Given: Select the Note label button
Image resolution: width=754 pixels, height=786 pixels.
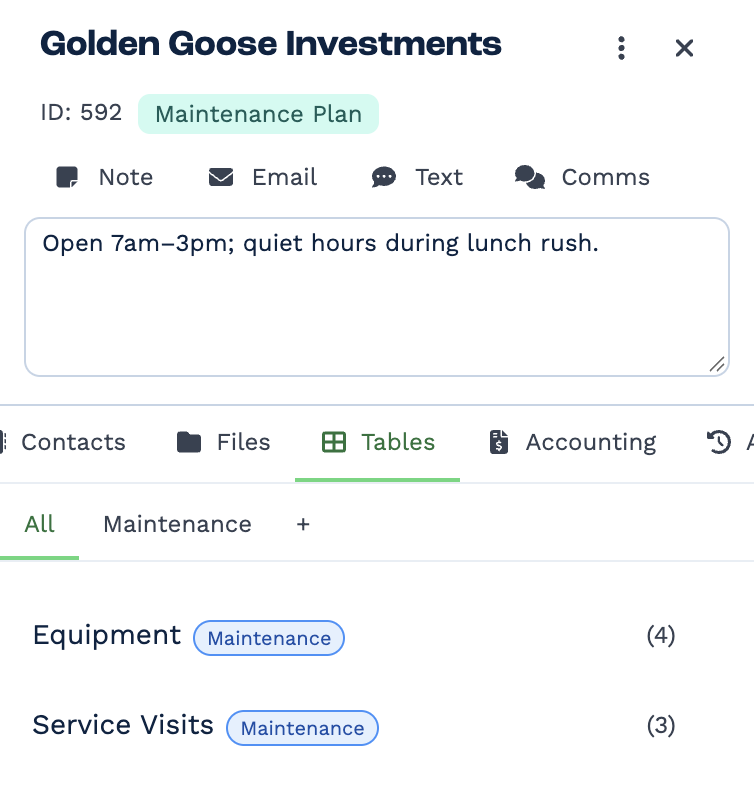Looking at the screenshot, I should (x=126, y=177).
